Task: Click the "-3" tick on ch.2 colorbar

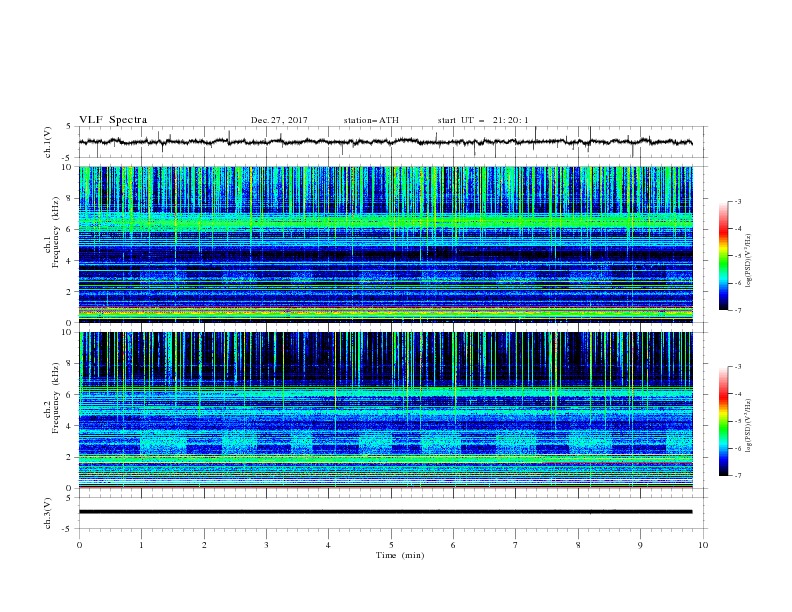Action: [737, 367]
